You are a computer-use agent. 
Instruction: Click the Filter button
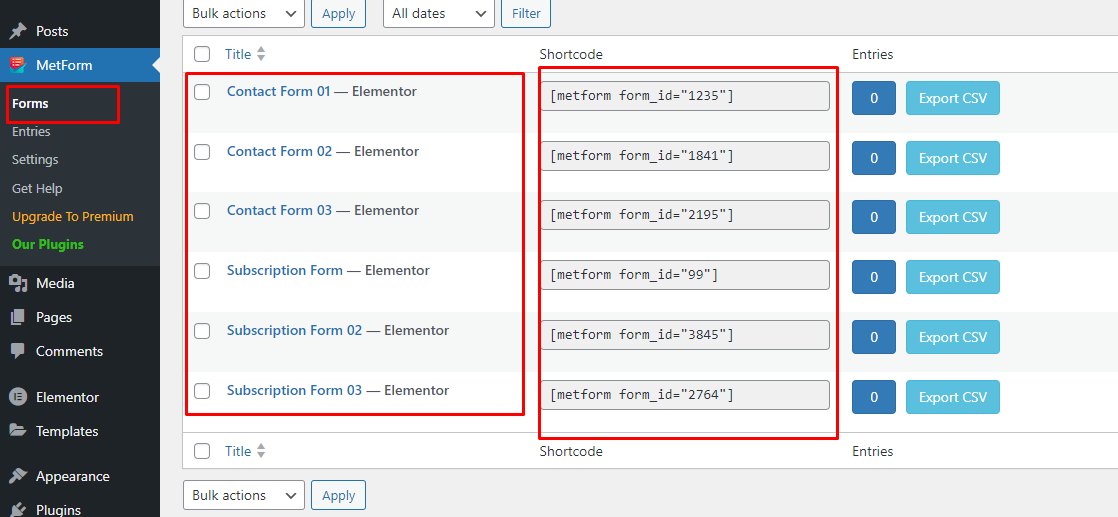526,14
